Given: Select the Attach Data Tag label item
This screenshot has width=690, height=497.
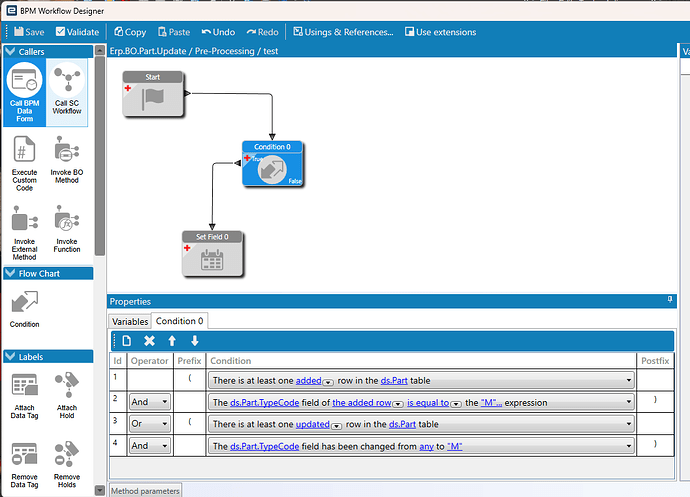Looking at the screenshot, I should pos(25,395).
